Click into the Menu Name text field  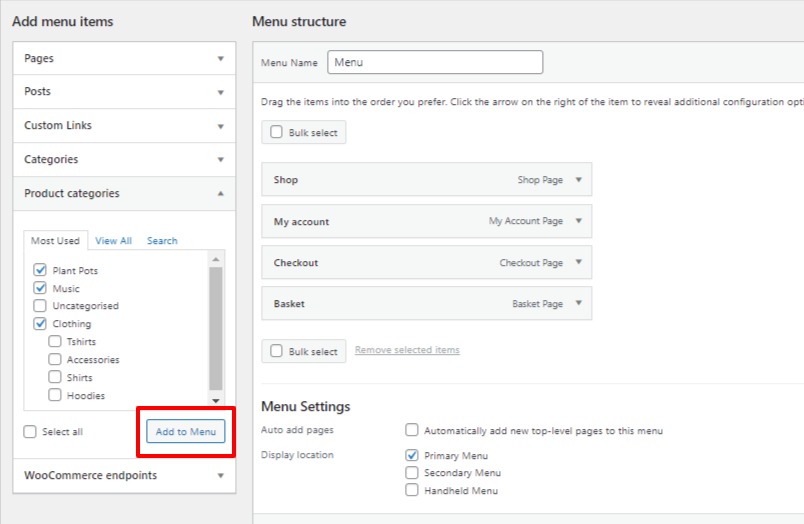[x=435, y=62]
